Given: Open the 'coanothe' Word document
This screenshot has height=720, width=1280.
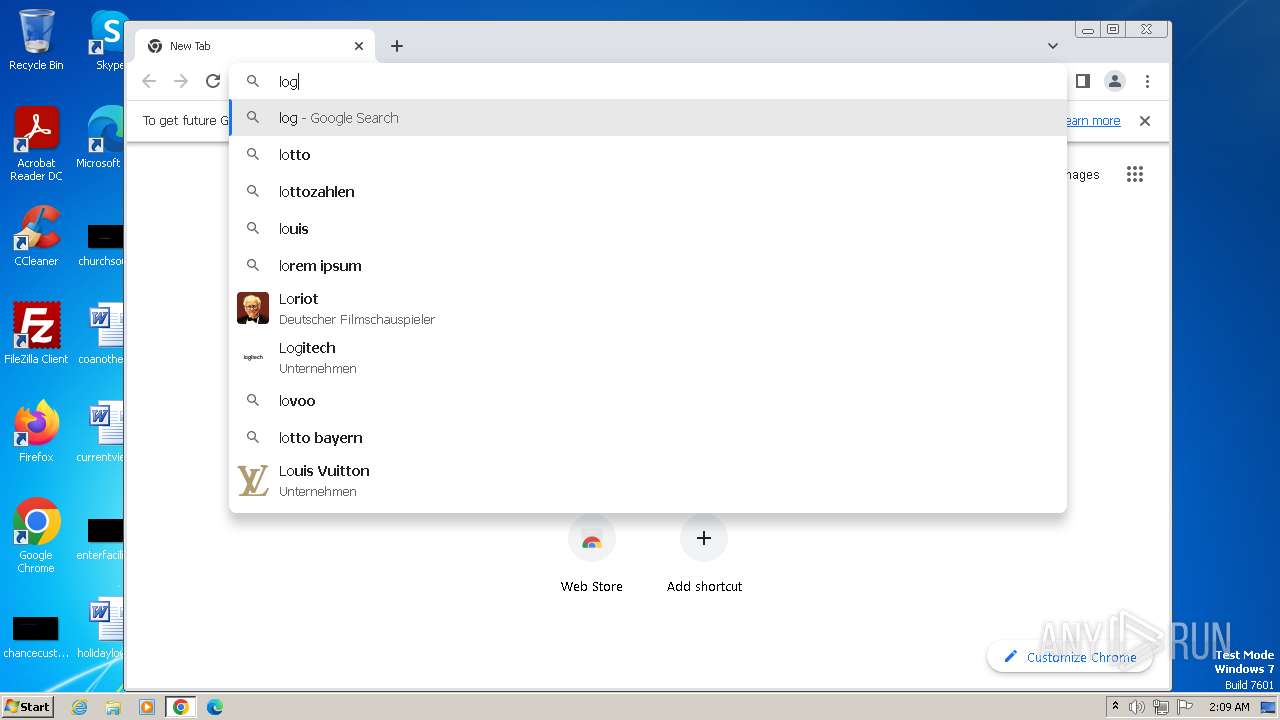Looking at the screenshot, I should click(x=100, y=334).
